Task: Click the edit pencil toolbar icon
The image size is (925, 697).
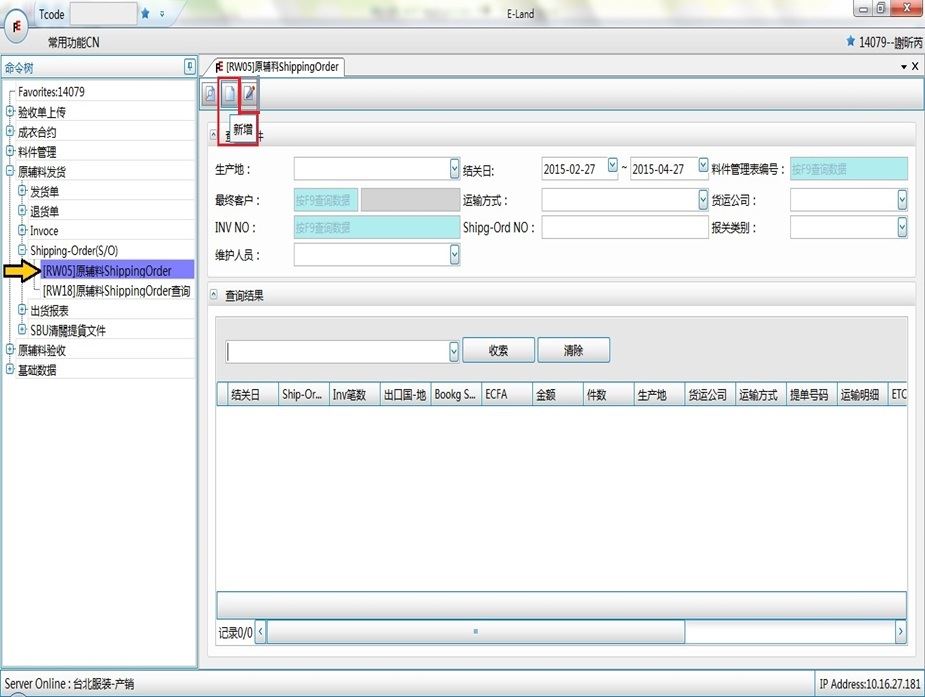Action: pyautogui.click(x=249, y=94)
